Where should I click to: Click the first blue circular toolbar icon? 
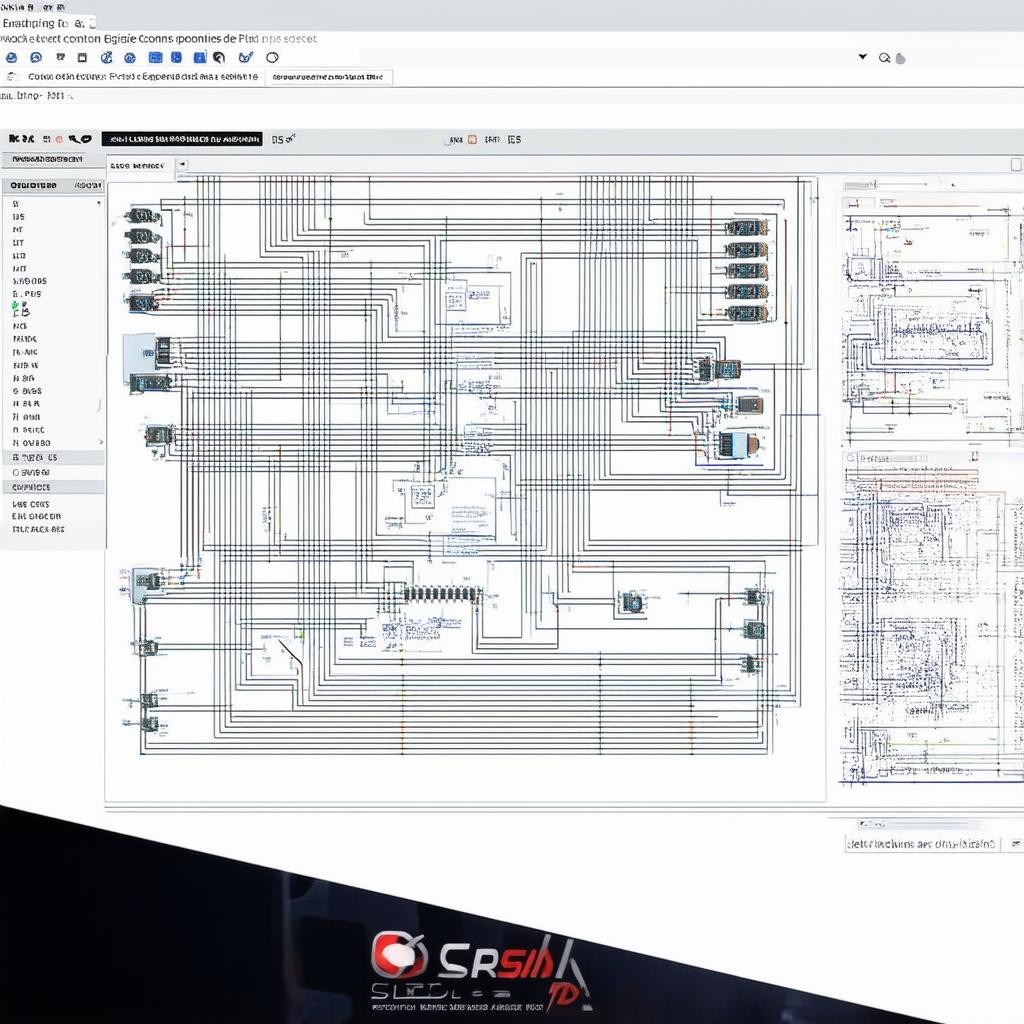pyautogui.click(x=11, y=58)
